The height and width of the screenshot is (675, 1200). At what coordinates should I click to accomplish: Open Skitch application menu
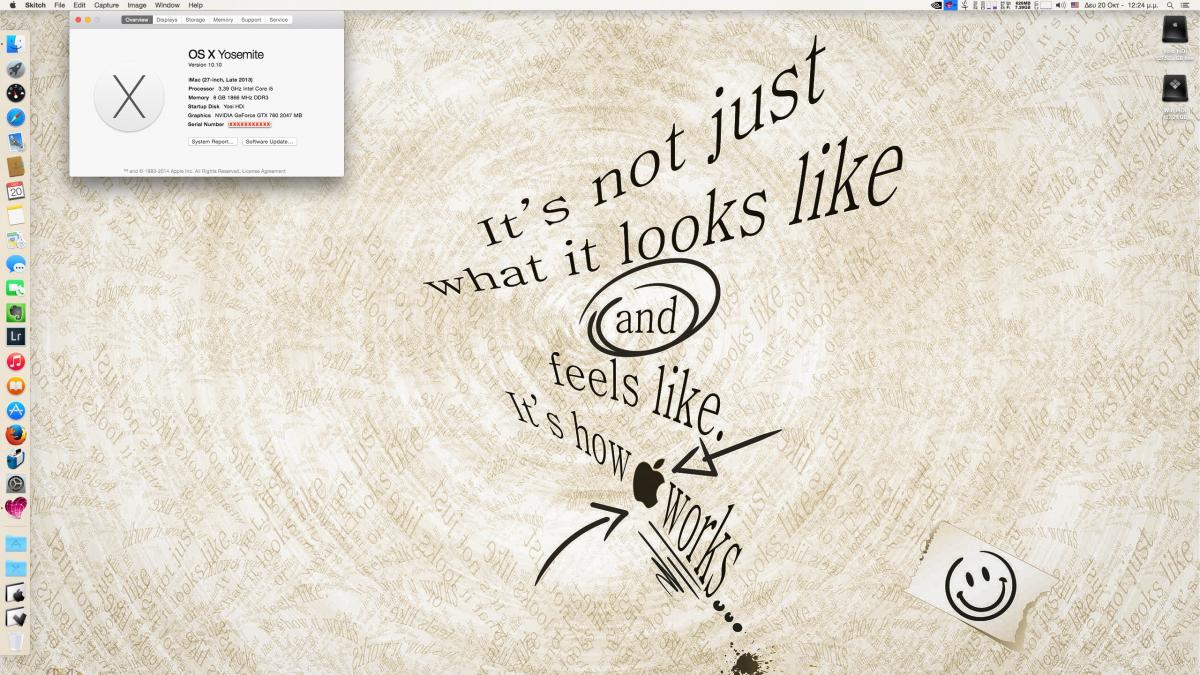click(x=35, y=5)
